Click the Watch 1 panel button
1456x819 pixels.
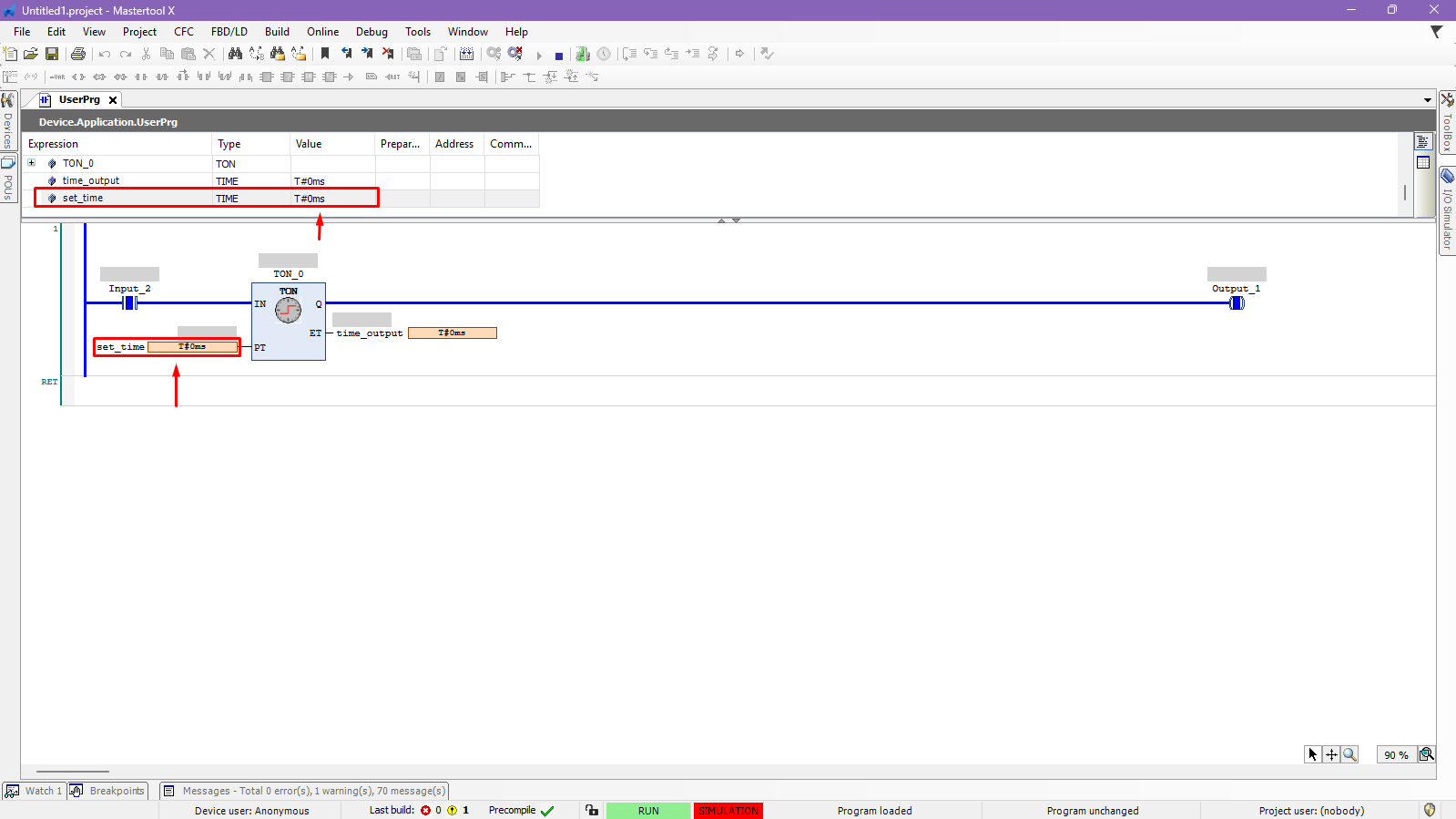click(x=34, y=791)
